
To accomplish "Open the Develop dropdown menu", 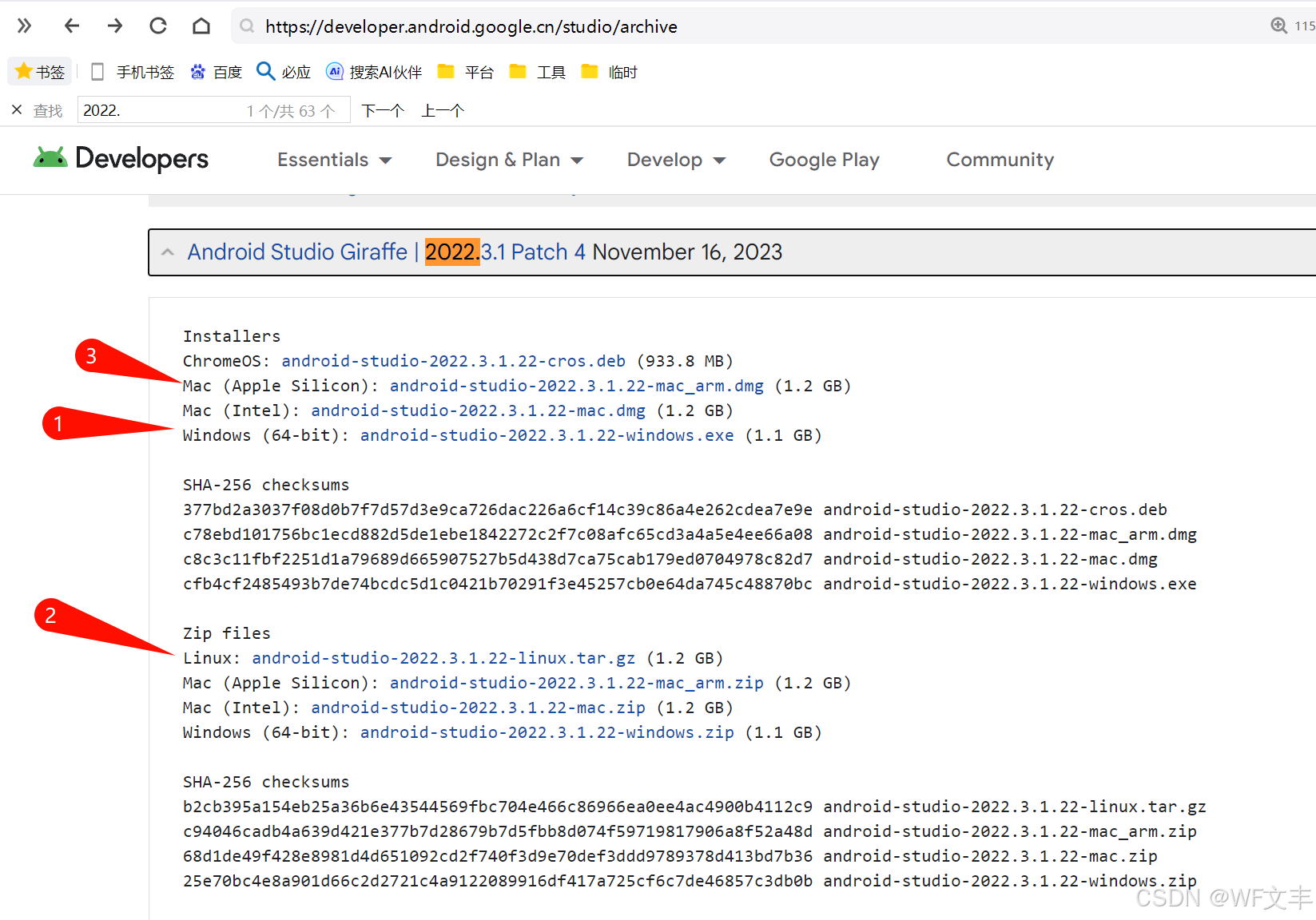I will point(676,160).
